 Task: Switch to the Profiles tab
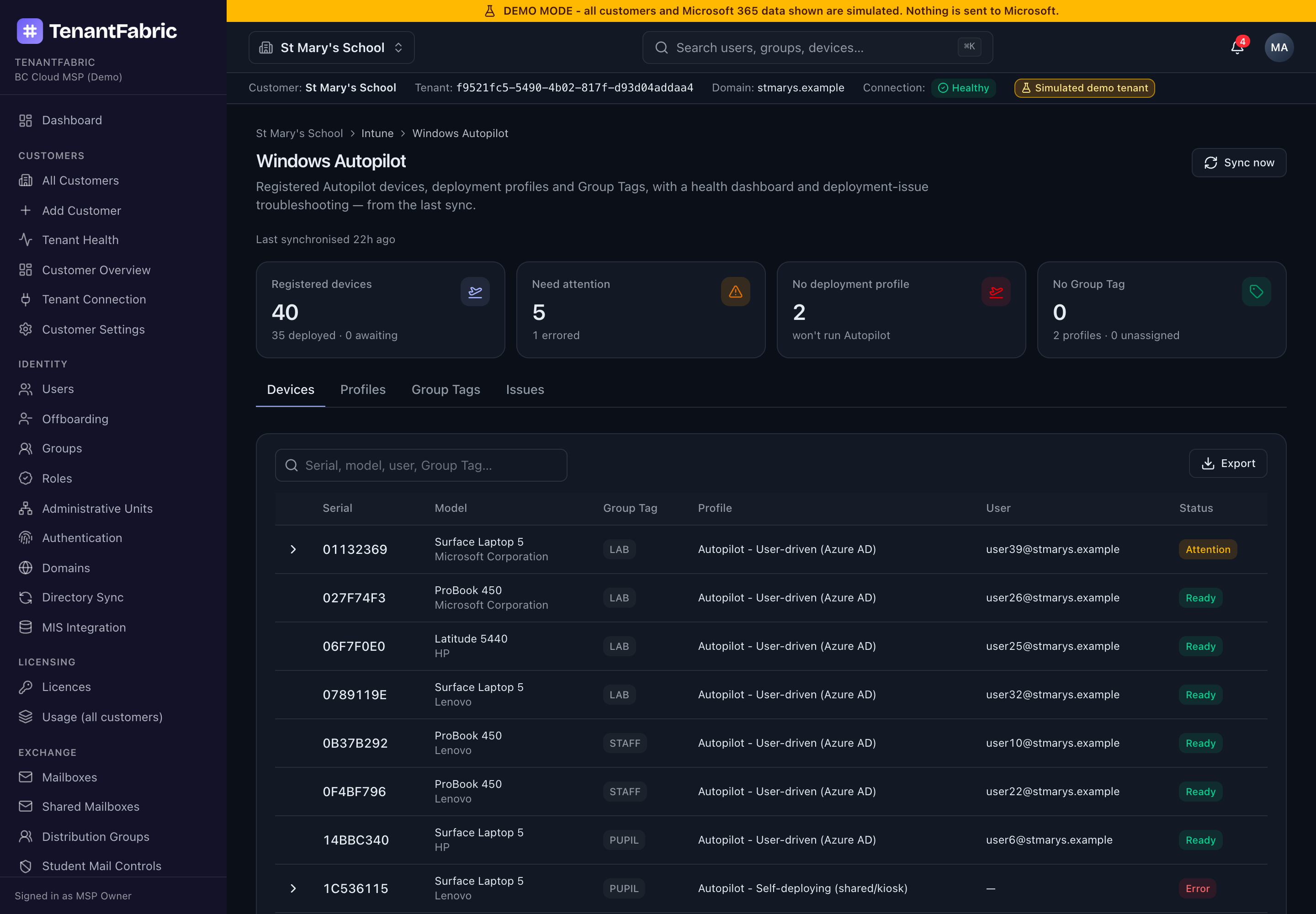click(363, 389)
